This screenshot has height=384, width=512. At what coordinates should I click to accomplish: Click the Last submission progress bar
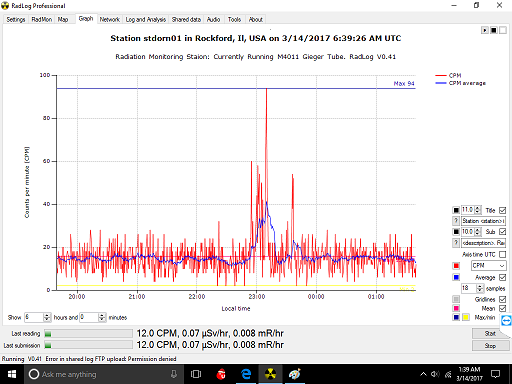[88, 345]
